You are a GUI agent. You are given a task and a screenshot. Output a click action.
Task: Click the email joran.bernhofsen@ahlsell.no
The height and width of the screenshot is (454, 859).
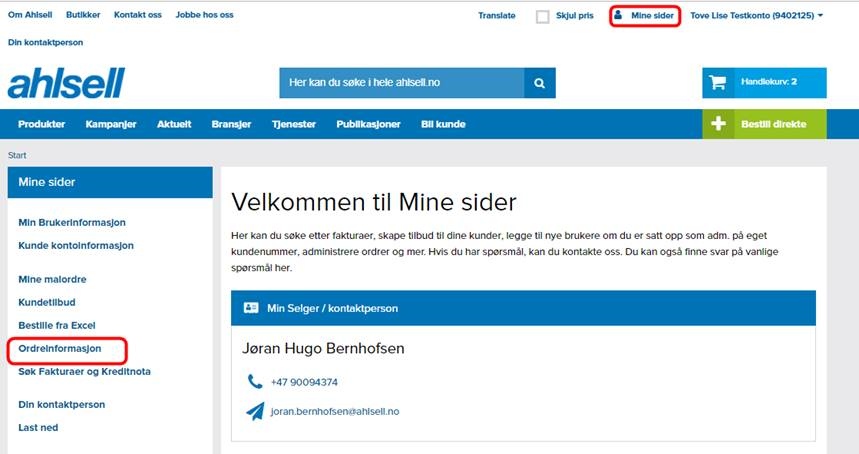tap(335, 411)
